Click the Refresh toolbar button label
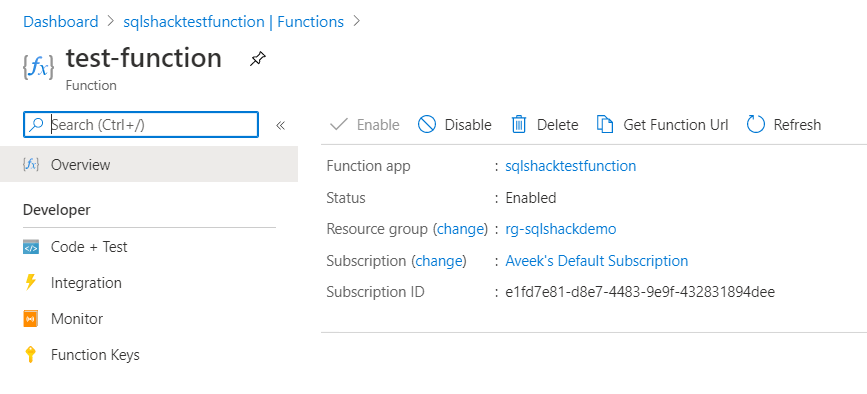 [797, 125]
